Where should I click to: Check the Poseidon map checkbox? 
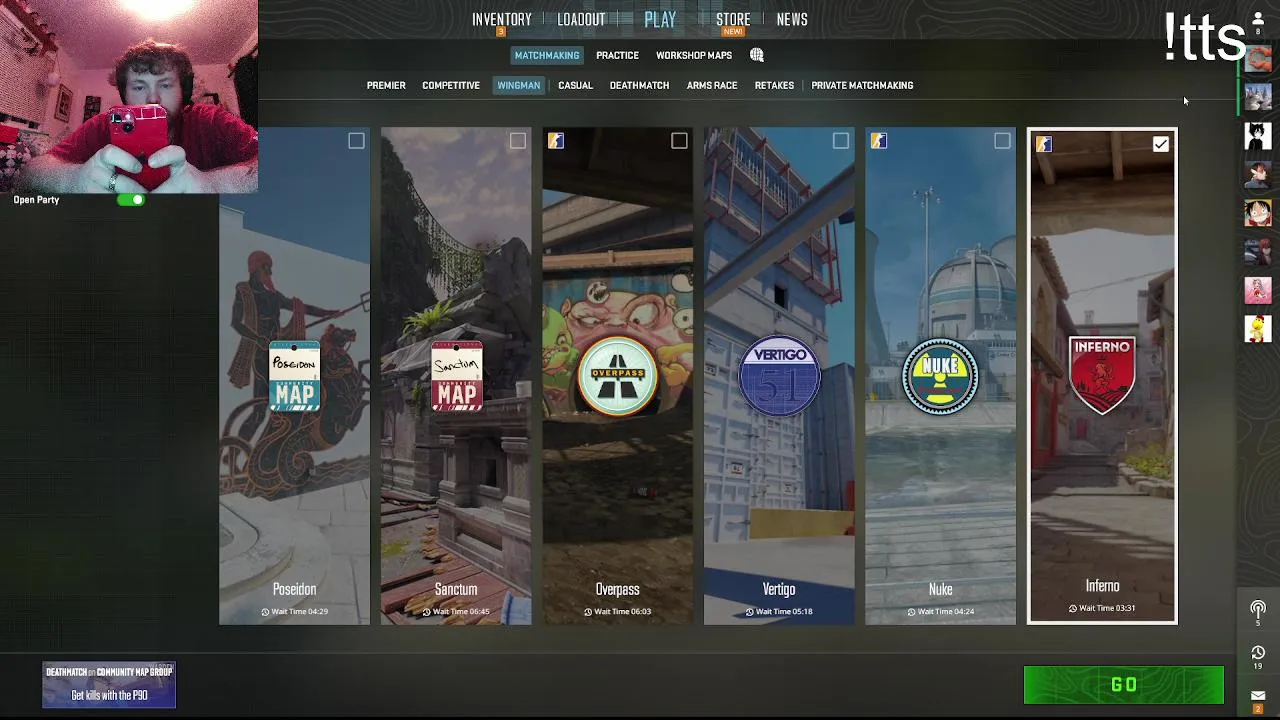[356, 141]
